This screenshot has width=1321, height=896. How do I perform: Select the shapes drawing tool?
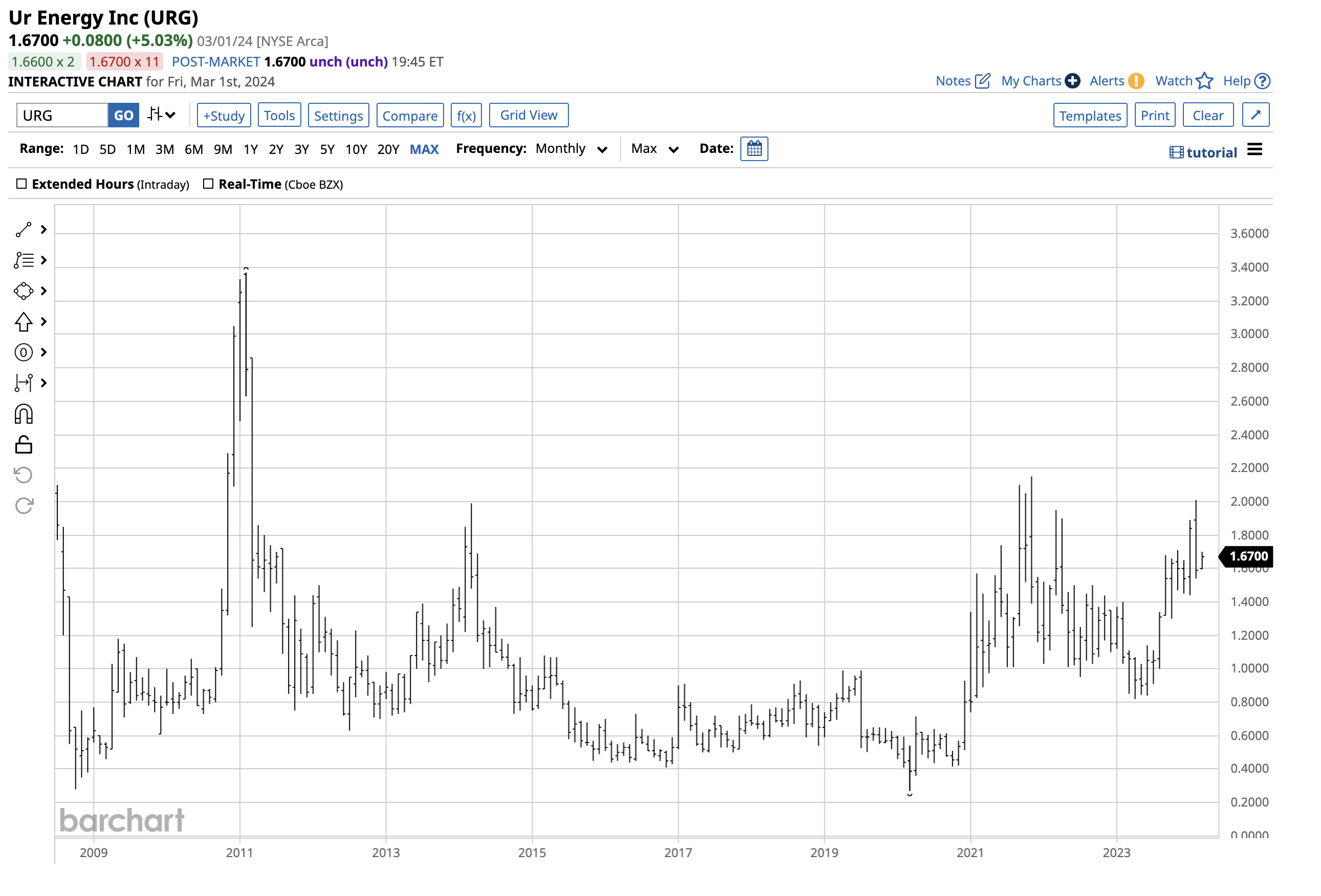coord(24,291)
